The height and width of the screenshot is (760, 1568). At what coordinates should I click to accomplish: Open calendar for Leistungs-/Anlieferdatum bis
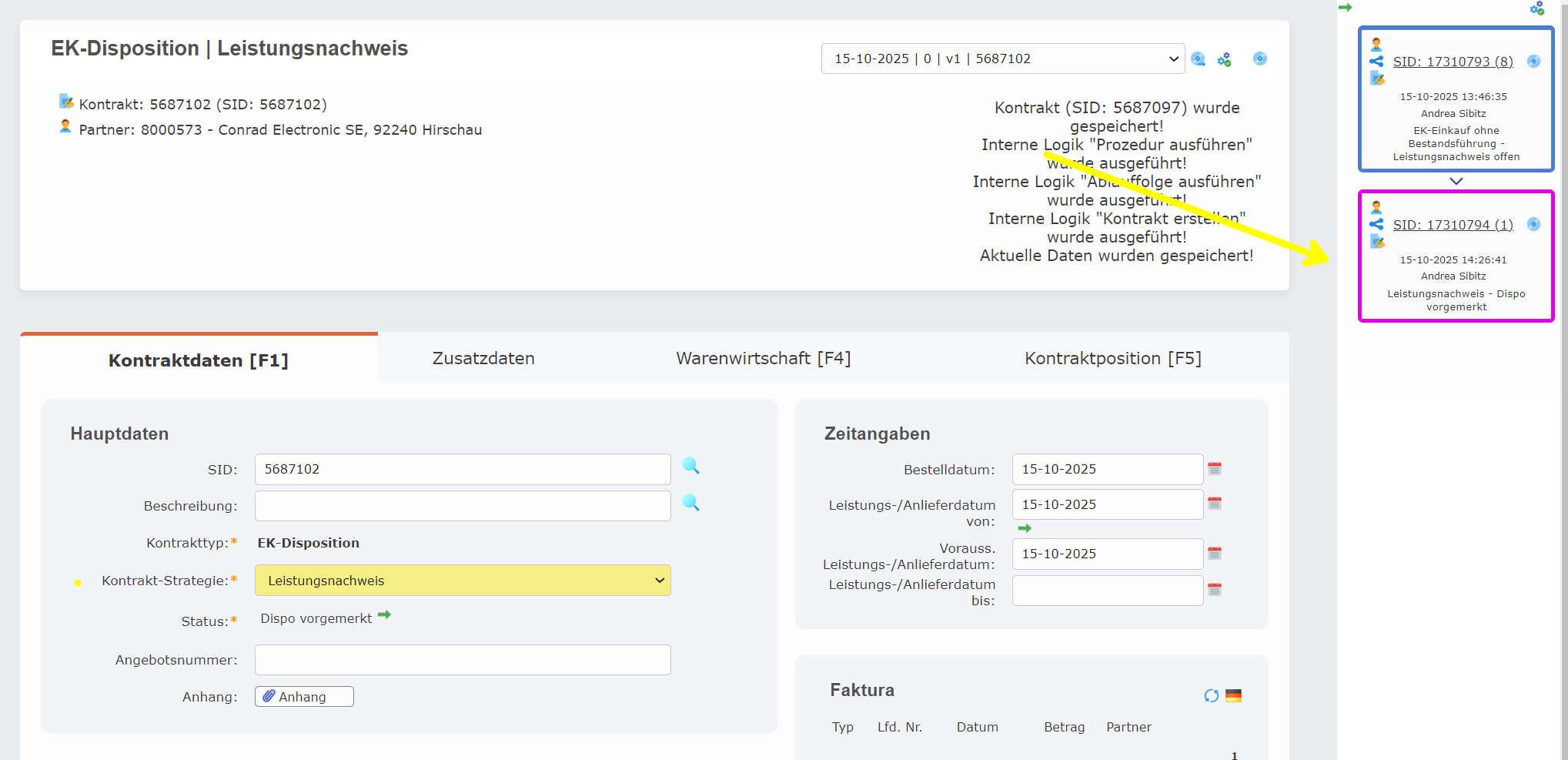click(1215, 590)
